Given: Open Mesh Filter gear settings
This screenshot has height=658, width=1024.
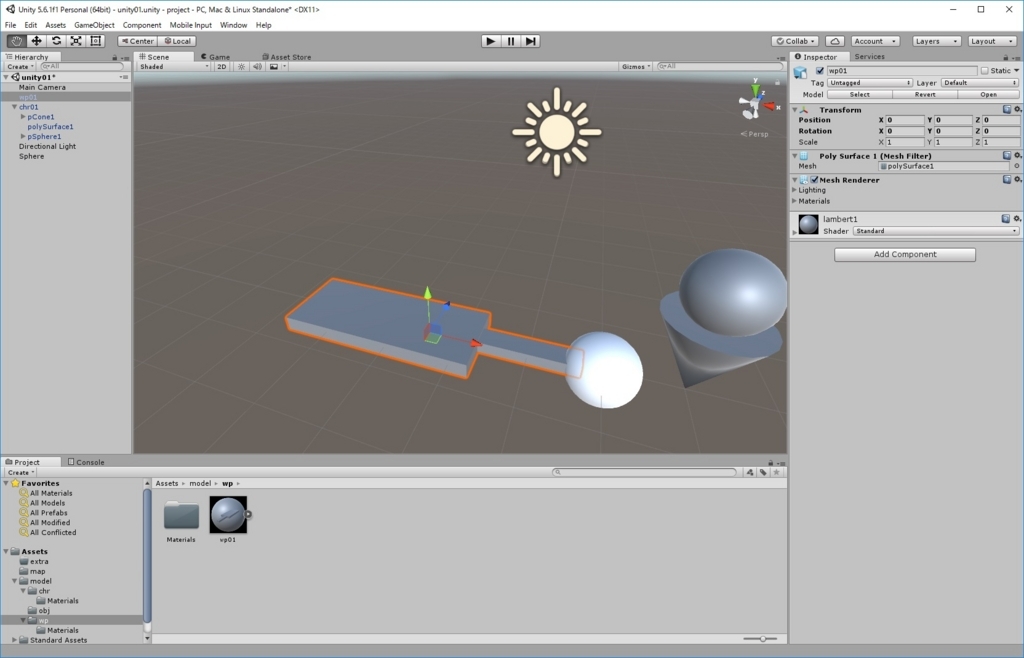Looking at the screenshot, I should (1017, 155).
